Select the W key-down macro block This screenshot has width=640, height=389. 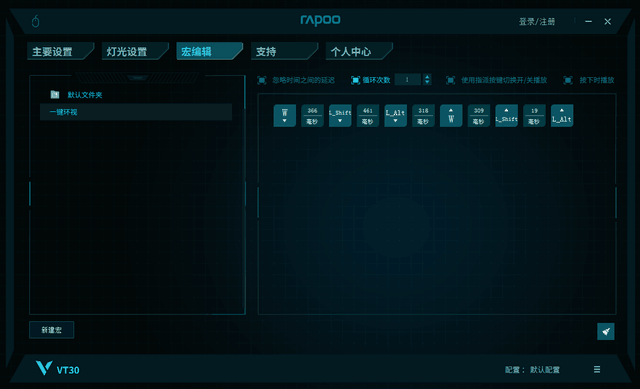point(284,116)
